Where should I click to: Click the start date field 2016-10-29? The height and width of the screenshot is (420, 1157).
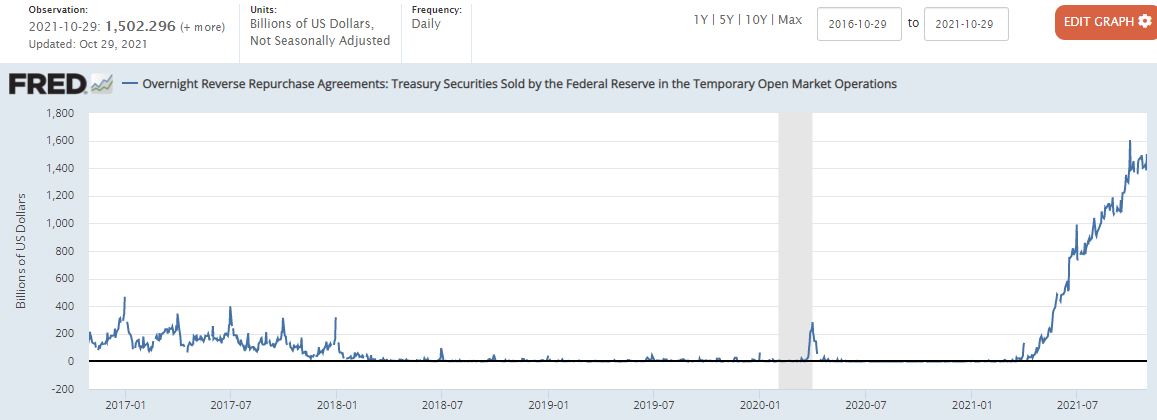pos(860,24)
